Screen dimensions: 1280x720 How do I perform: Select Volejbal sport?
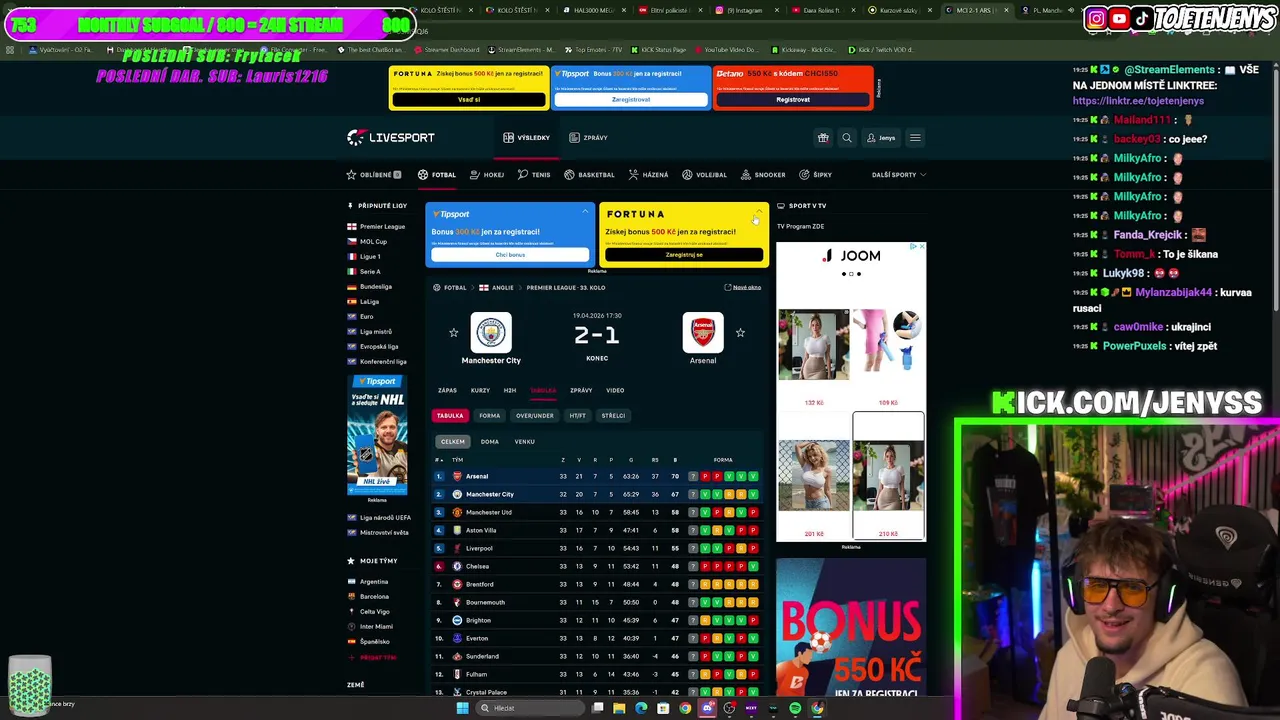click(705, 175)
